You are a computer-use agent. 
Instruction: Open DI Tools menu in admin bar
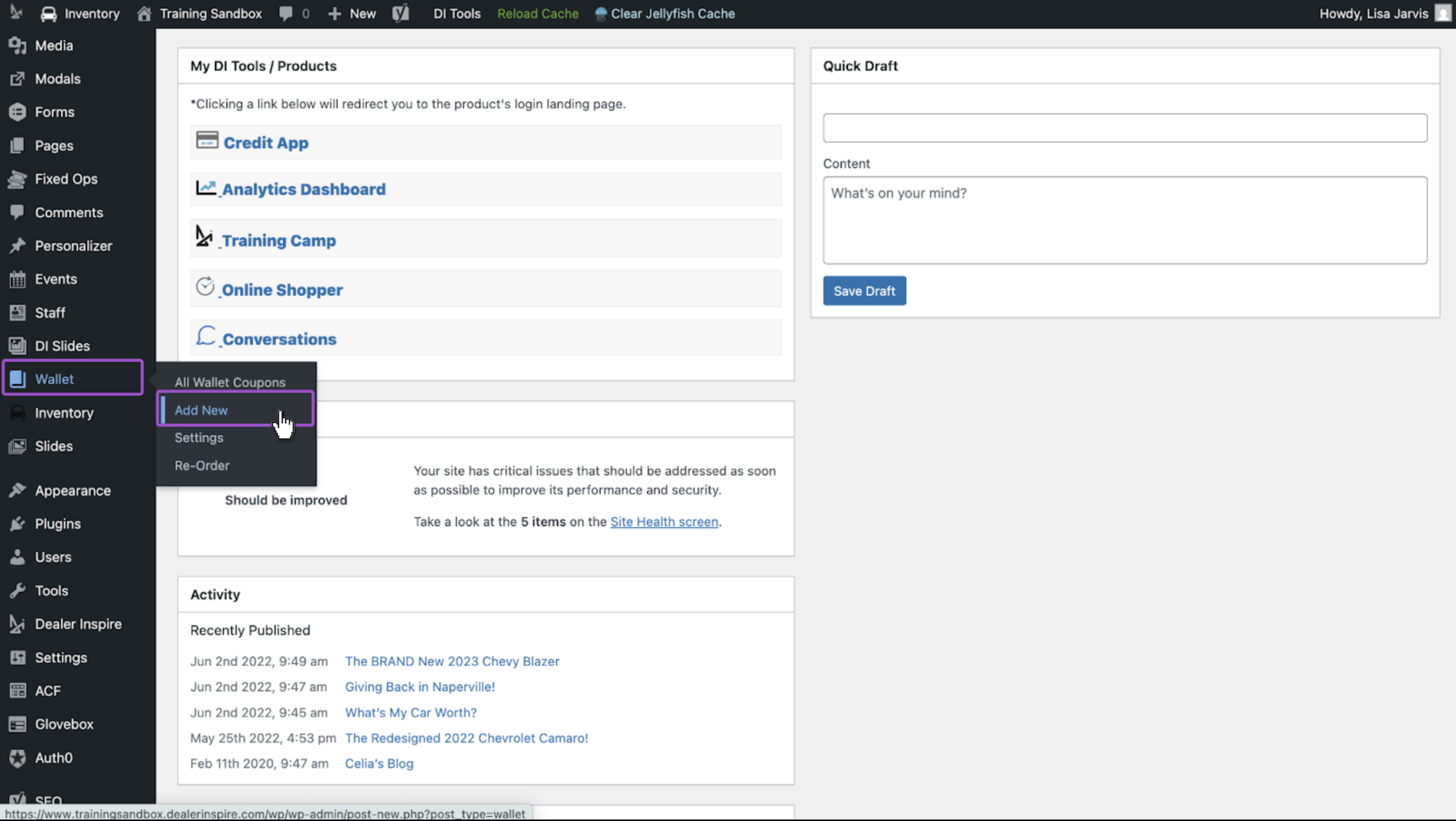[x=457, y=14]
